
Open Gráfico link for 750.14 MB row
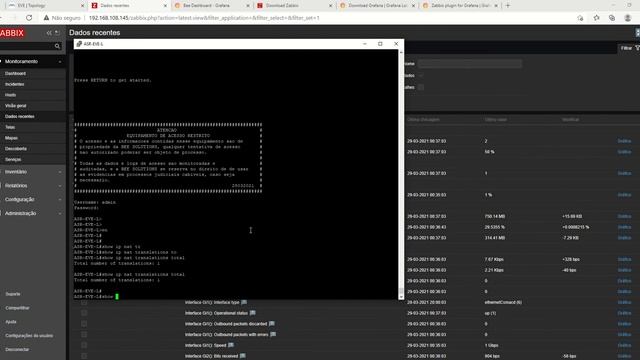[624, 216]
